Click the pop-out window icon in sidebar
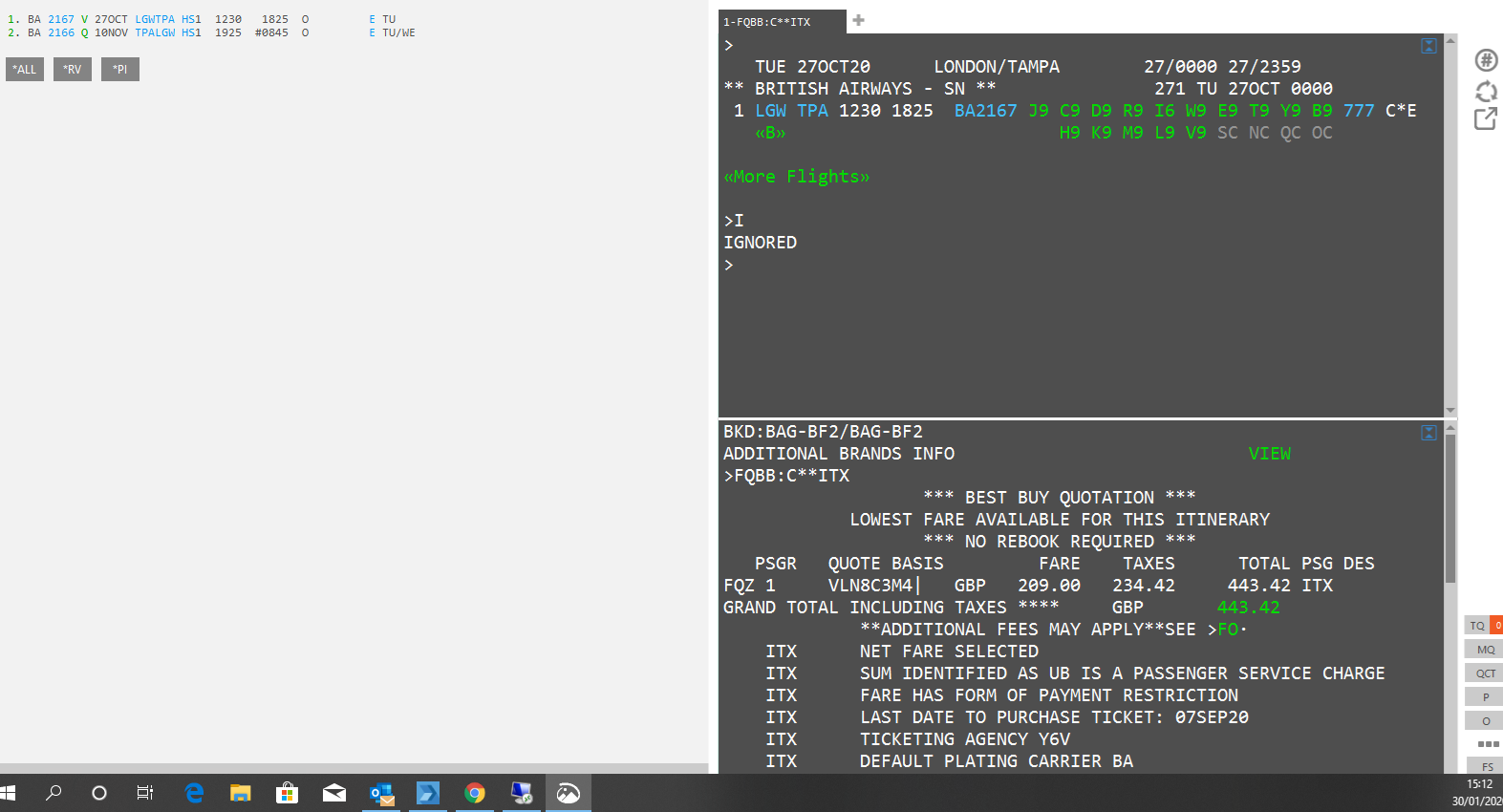This screenshot has width=1503, height=812. 1486,118
